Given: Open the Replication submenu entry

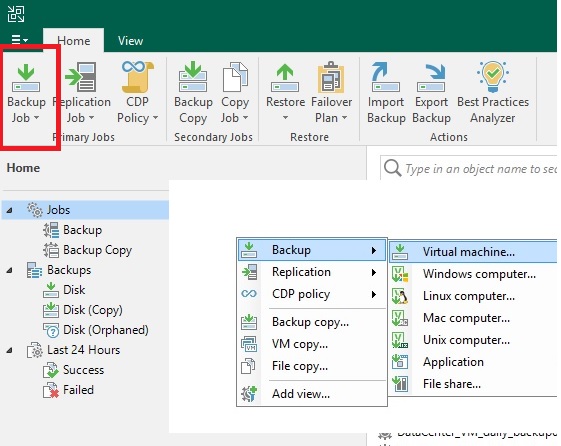Looking at the screenshot, I should point(312,272).
